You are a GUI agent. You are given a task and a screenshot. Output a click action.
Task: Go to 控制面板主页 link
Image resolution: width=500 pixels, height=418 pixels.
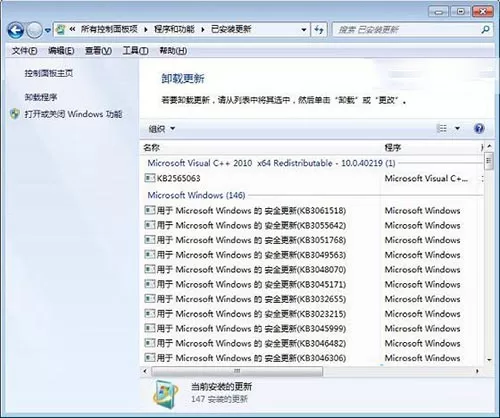(x=49, y=73)
